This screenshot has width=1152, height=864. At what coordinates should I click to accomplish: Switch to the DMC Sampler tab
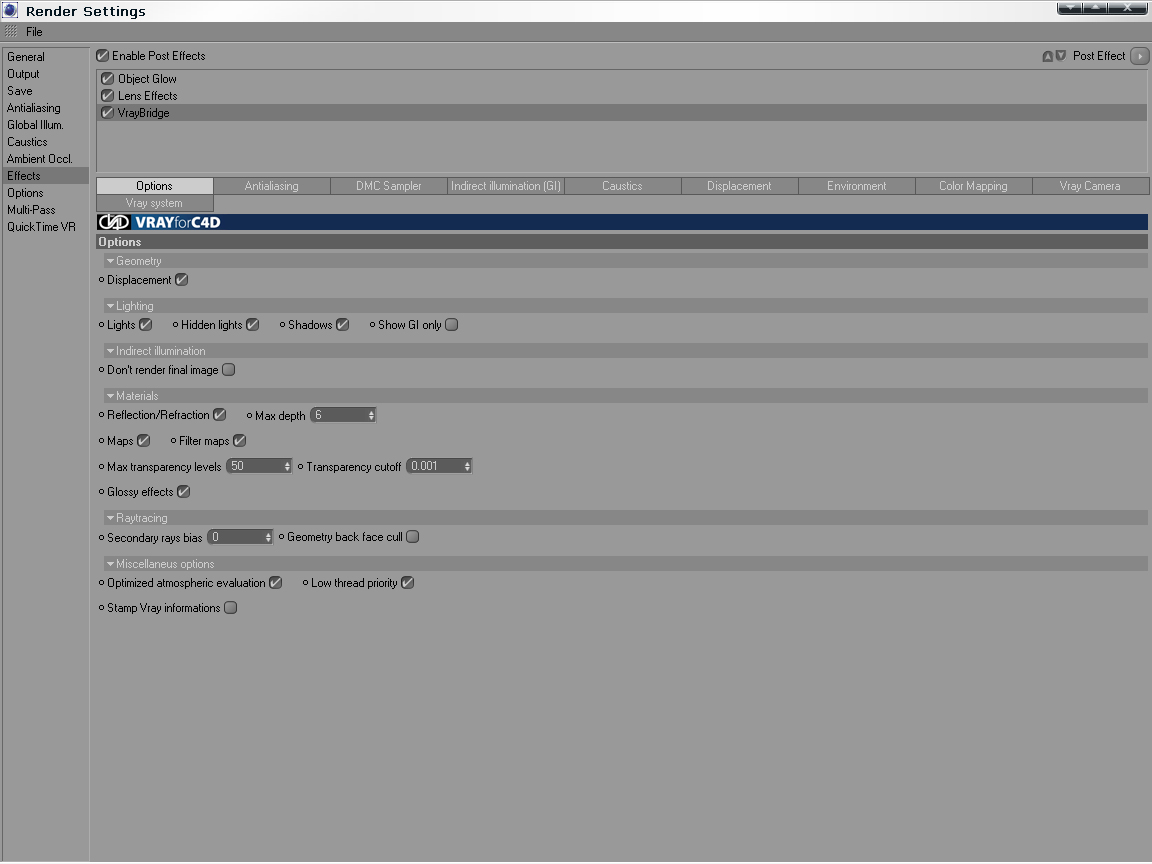389,186
